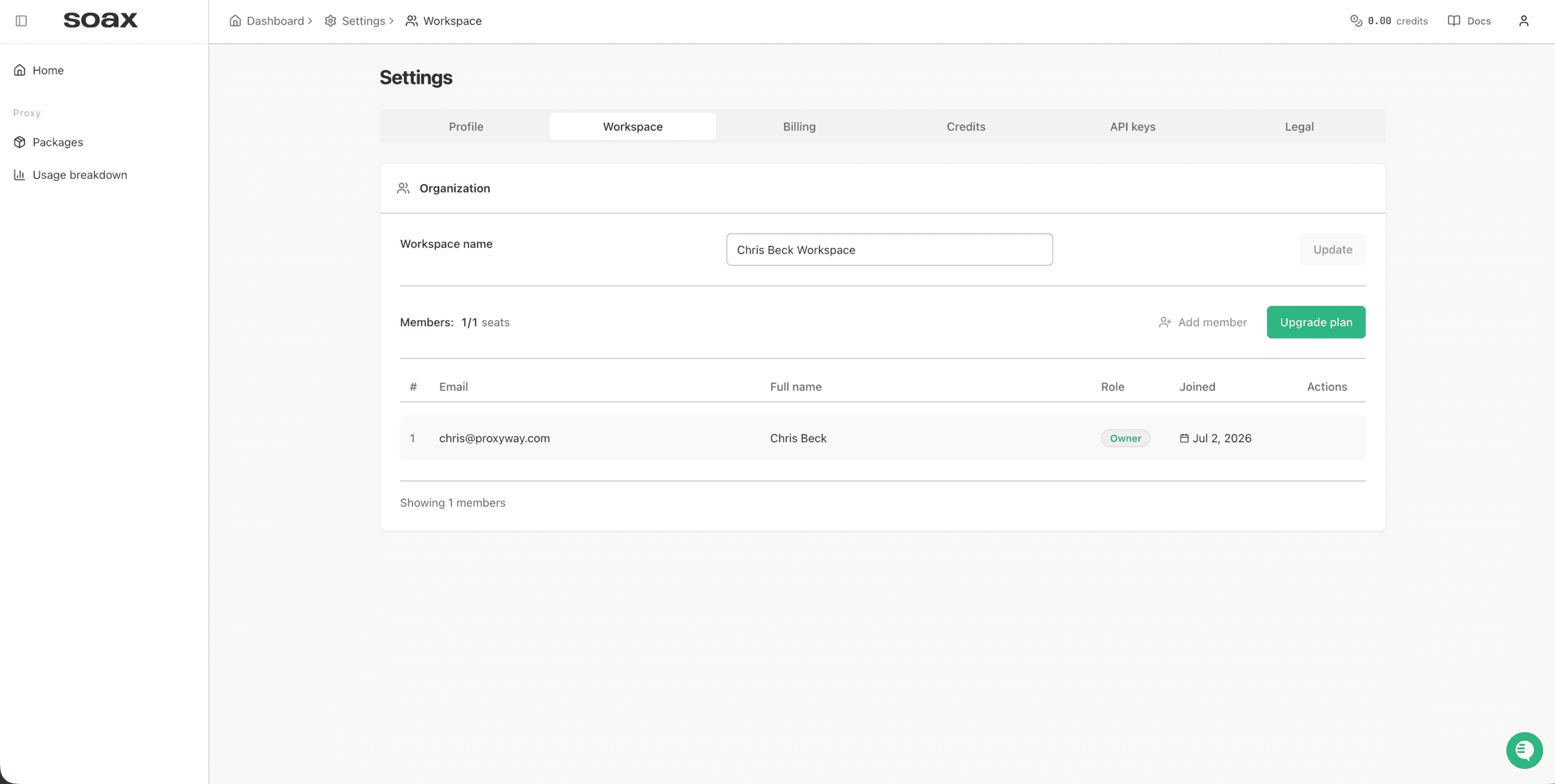Click the Docs book icon
This screenshot has width=1555, height=784.
click(1454, 21)
